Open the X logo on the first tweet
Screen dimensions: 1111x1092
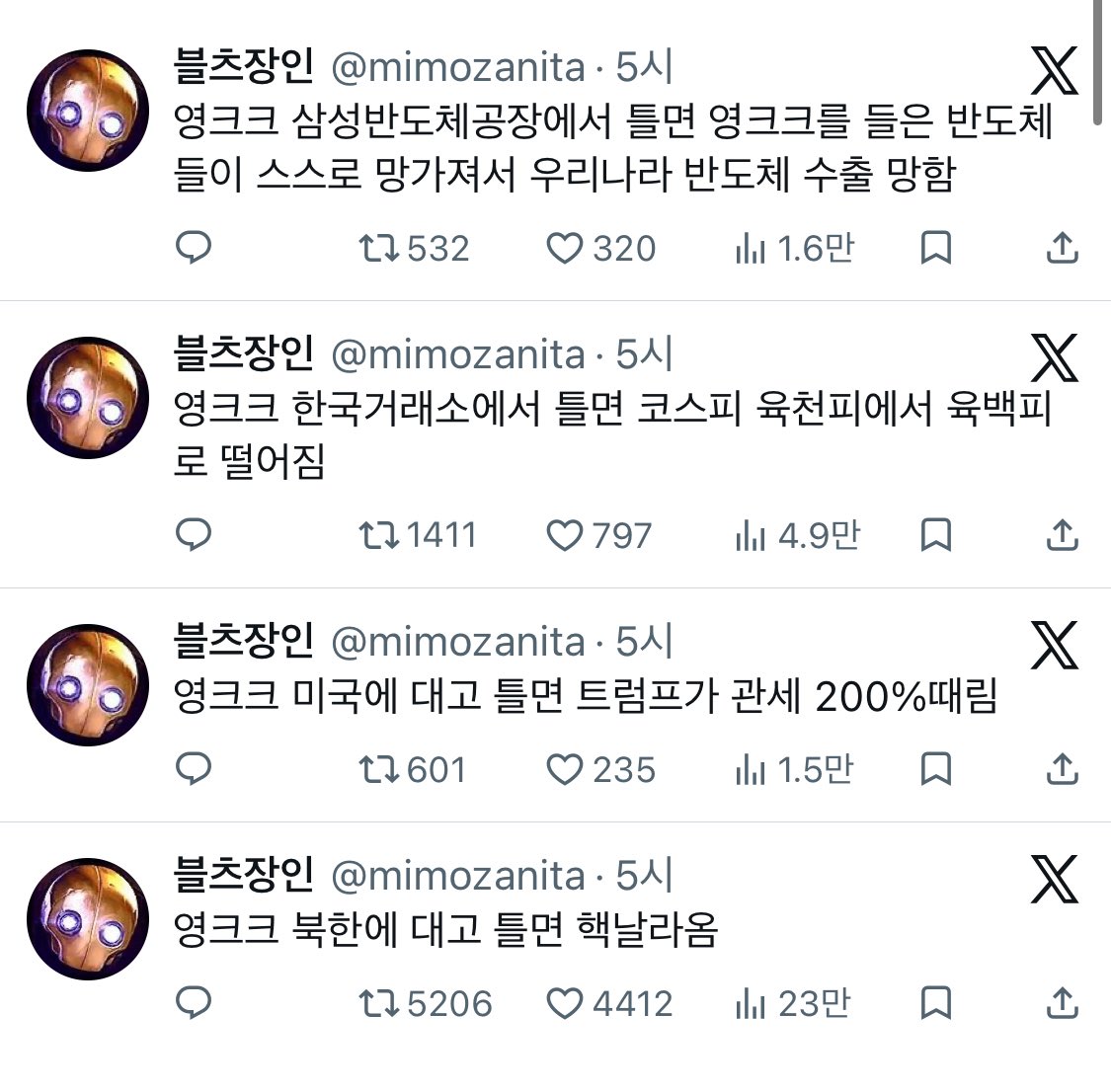[1055, 71]
